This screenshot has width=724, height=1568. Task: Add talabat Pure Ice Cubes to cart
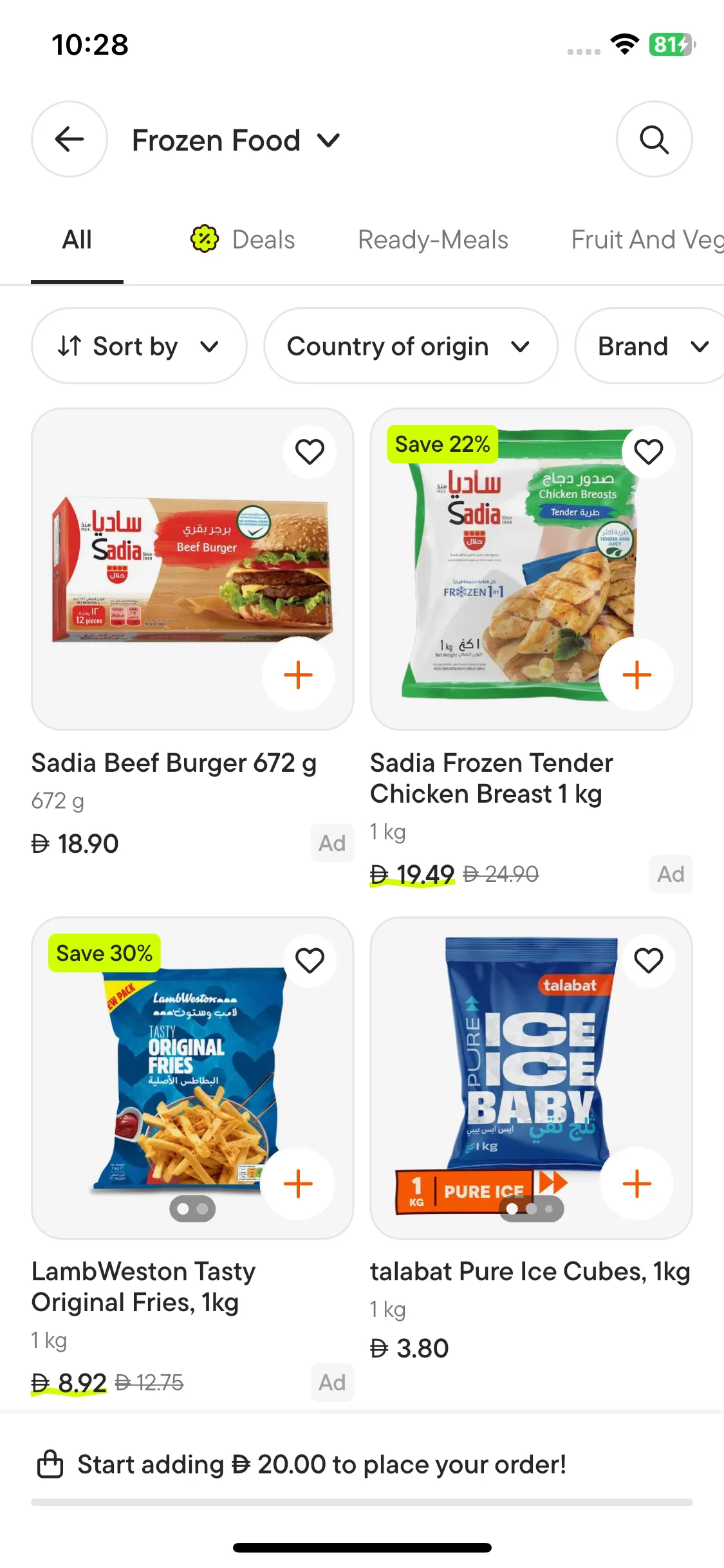[x=636, y=1183]
